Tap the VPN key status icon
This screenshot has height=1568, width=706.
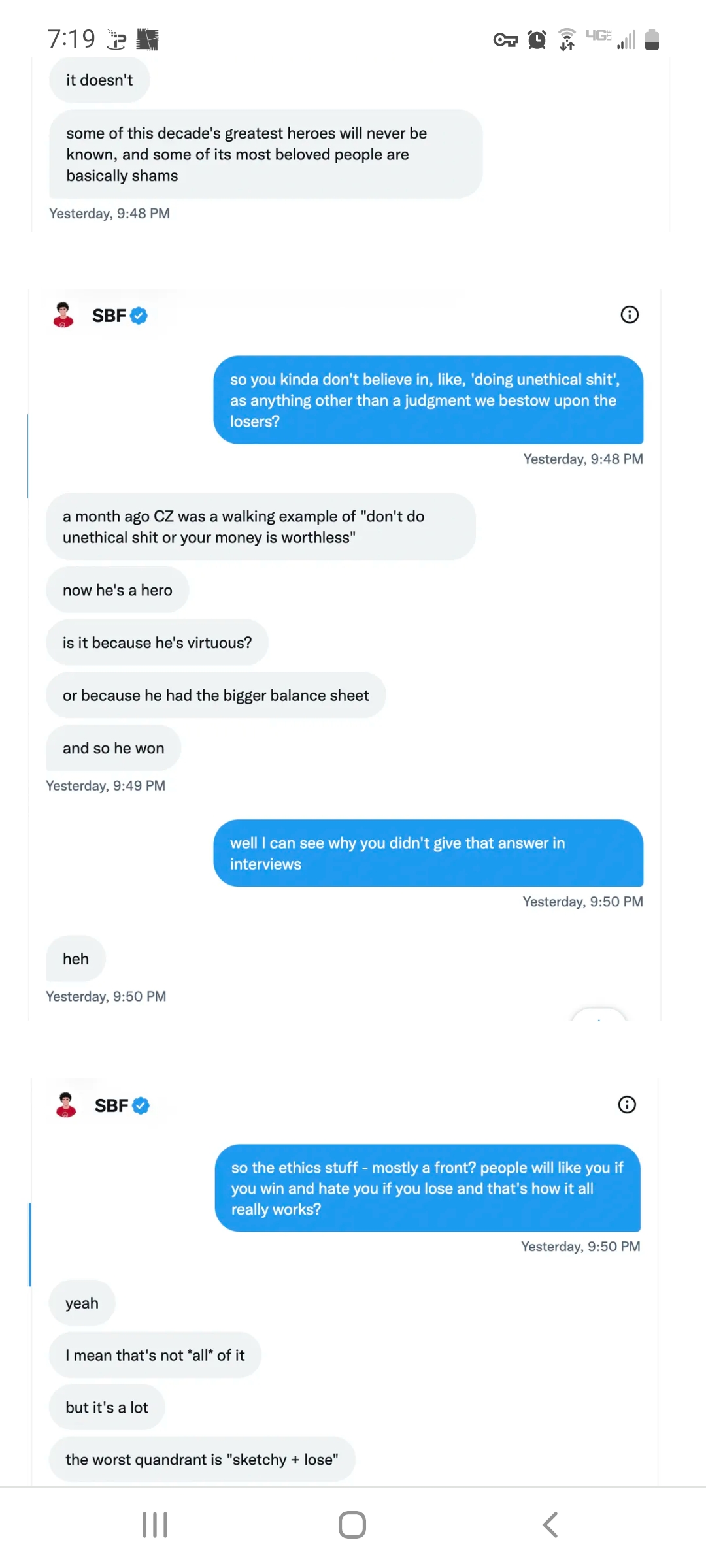click(x=505, y=41)
